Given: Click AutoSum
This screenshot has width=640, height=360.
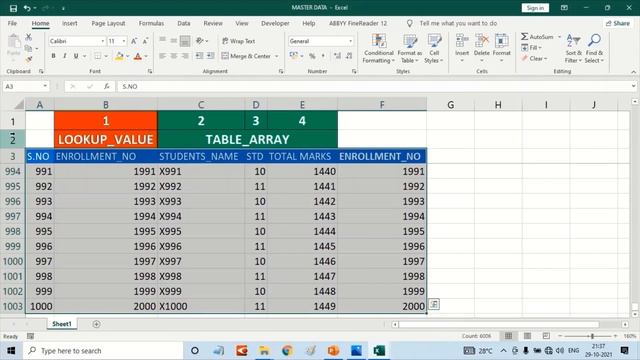Looking at the screenshot, I should tap(537, 37).
